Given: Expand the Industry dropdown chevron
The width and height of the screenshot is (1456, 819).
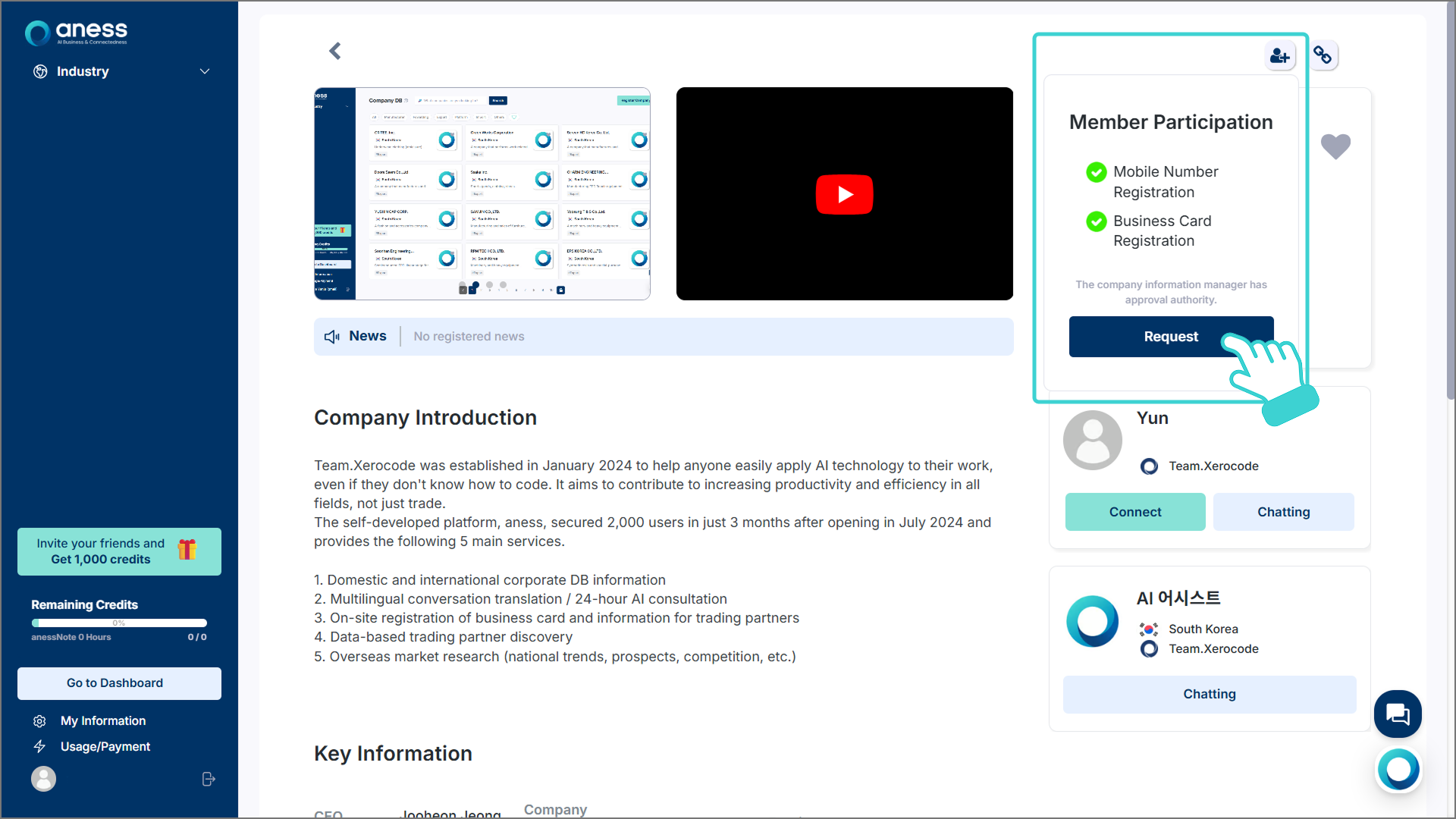Looking at the screenshot, I should point(205,71).
